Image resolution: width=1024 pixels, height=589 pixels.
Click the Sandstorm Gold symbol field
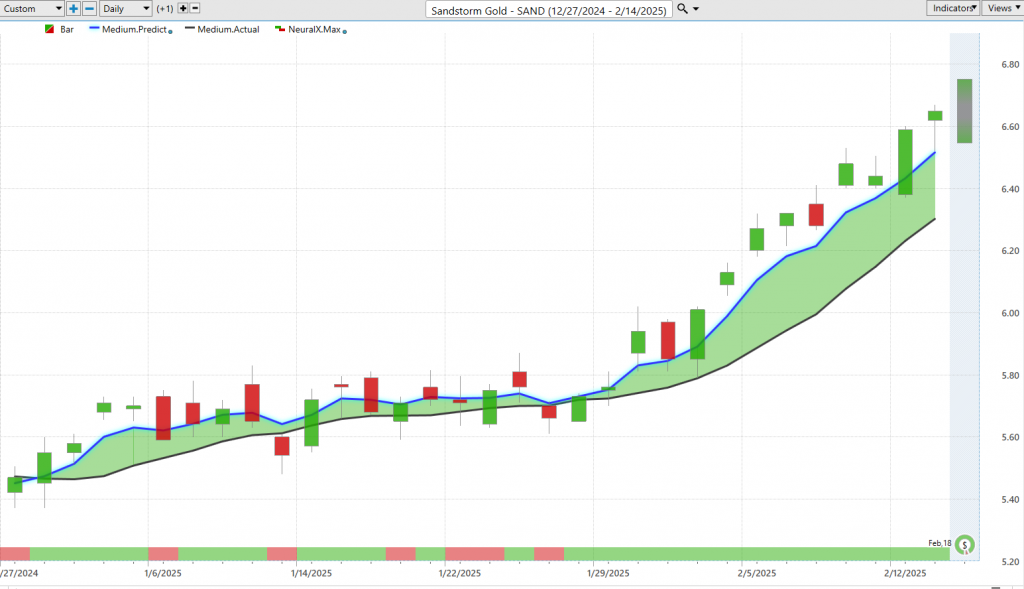coord(549,10)
